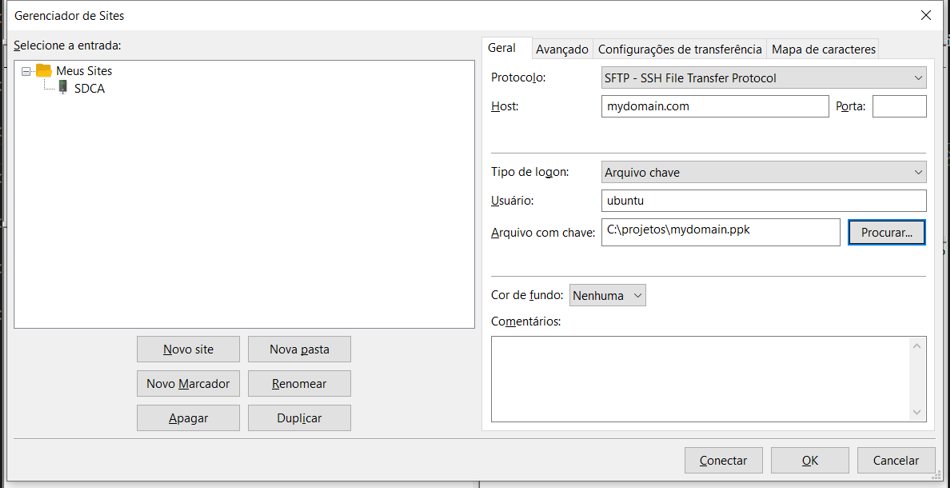Open Configurações de transferência tab

pos(680,50)
